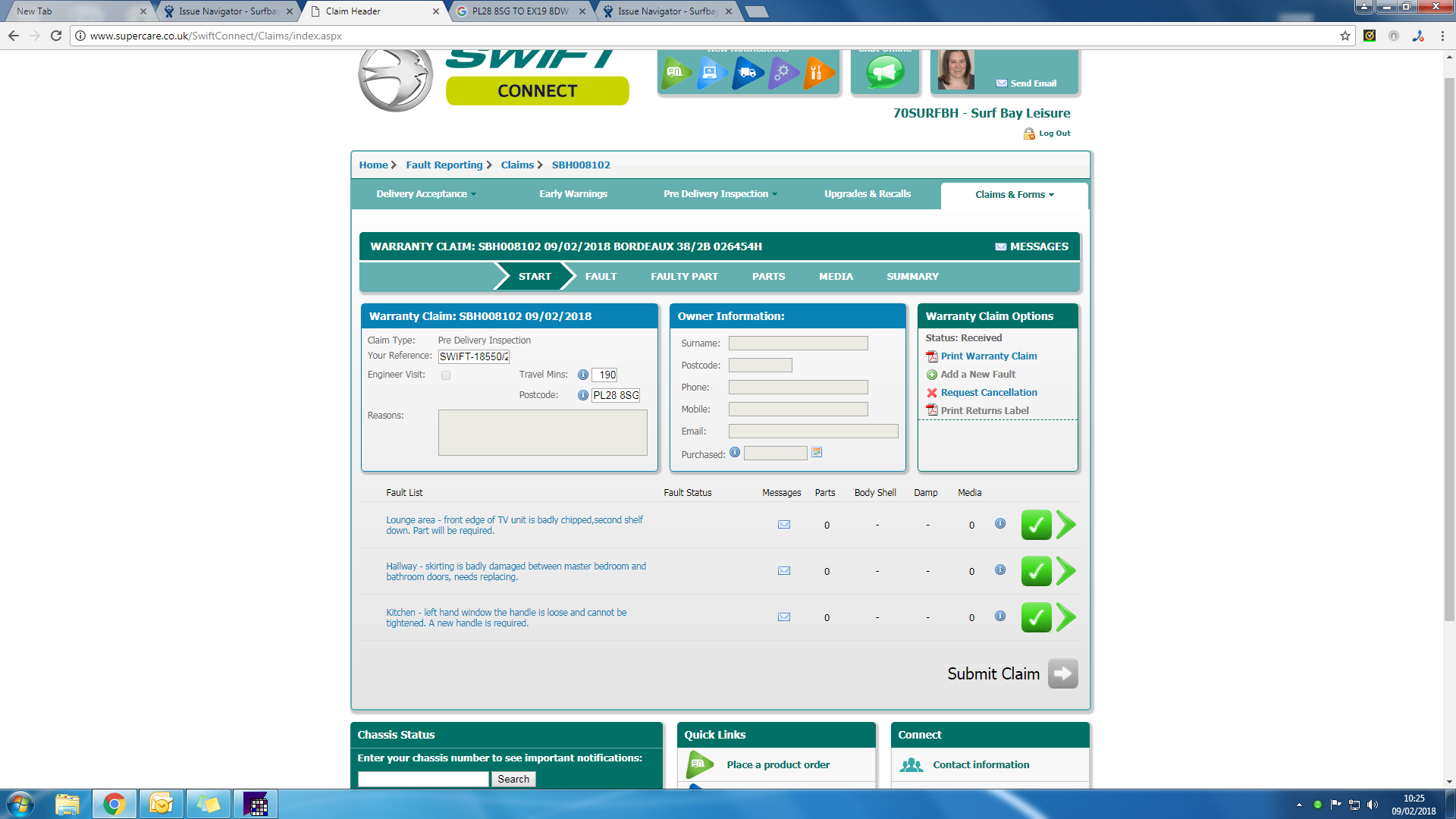The width and height of the screenshot is (1456, 819).
Task: Open Hallway skirting fault with green arrow
Action: click(1066, 571)
